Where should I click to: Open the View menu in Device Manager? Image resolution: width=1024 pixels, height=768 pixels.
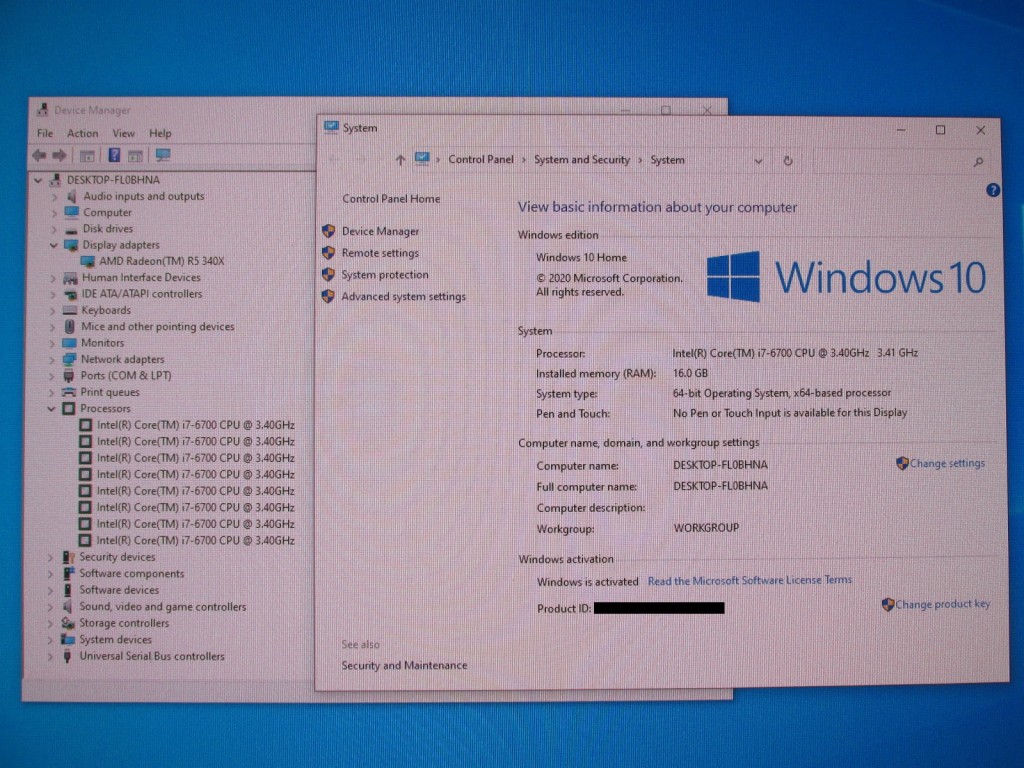[123, 133]
